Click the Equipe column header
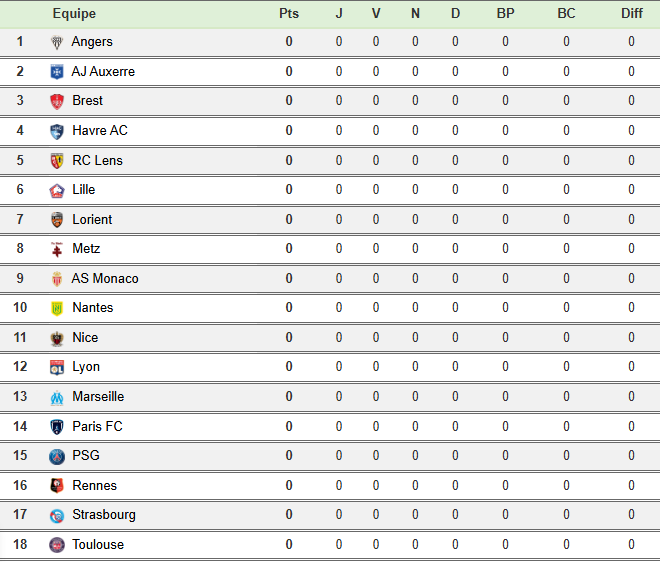Image resolution: width=660 pixels, height=562 pixels. click(x=74, y=14)
